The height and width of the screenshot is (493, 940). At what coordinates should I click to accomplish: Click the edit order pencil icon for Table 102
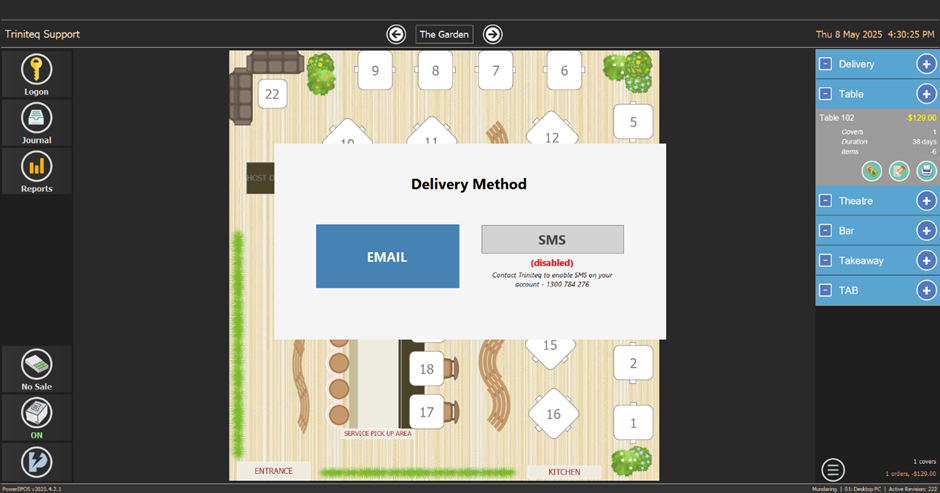pyautogui.click(x=899, y=171)
